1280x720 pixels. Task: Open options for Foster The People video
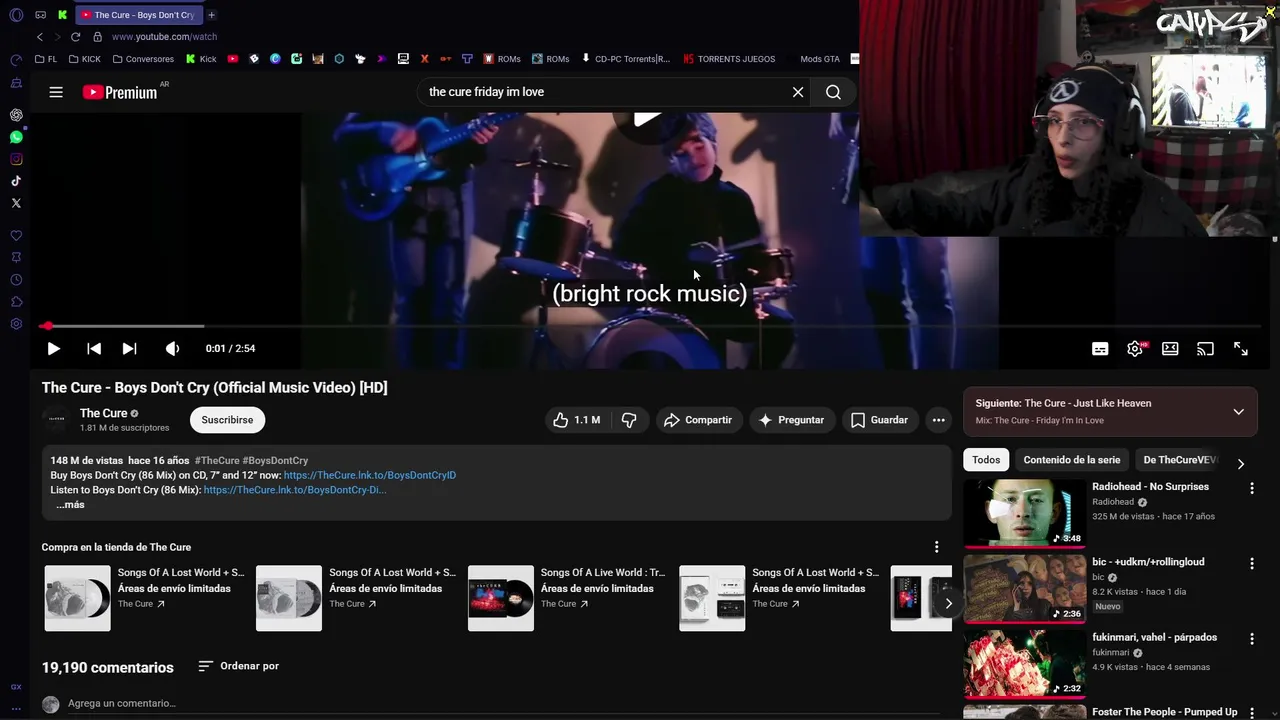click(1251, 712)
